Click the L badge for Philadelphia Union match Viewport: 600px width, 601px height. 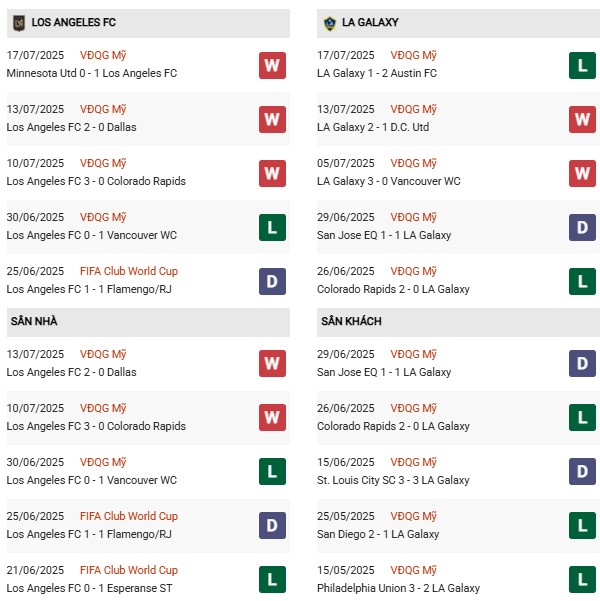point(583,579)
